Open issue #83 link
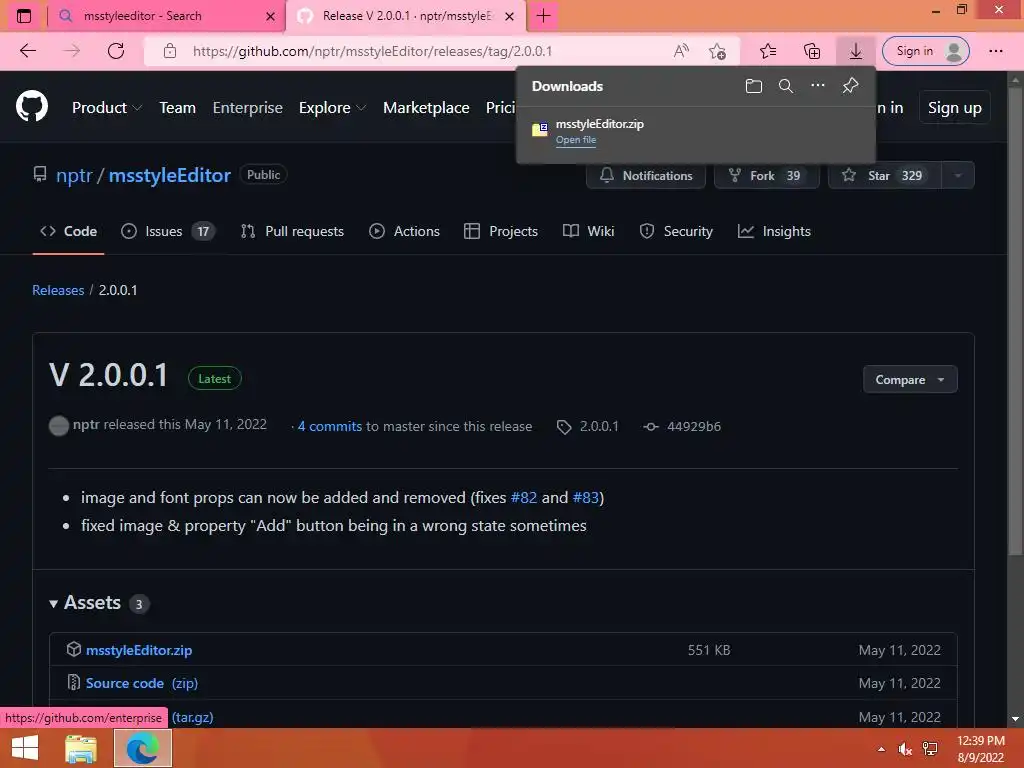The height and width of the screenshot is (768, 1024). coord(586,498)
